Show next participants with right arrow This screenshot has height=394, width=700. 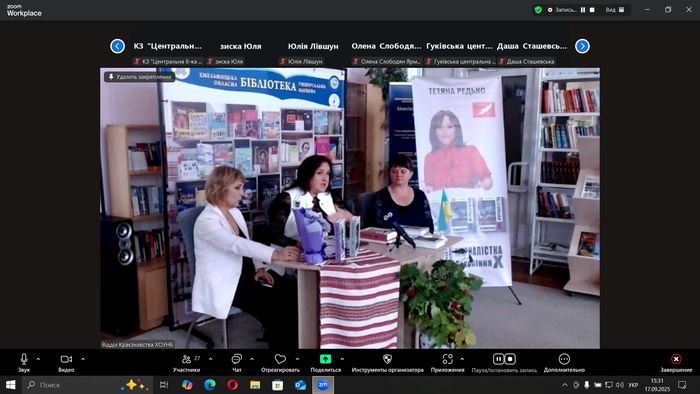click(582, 46)
